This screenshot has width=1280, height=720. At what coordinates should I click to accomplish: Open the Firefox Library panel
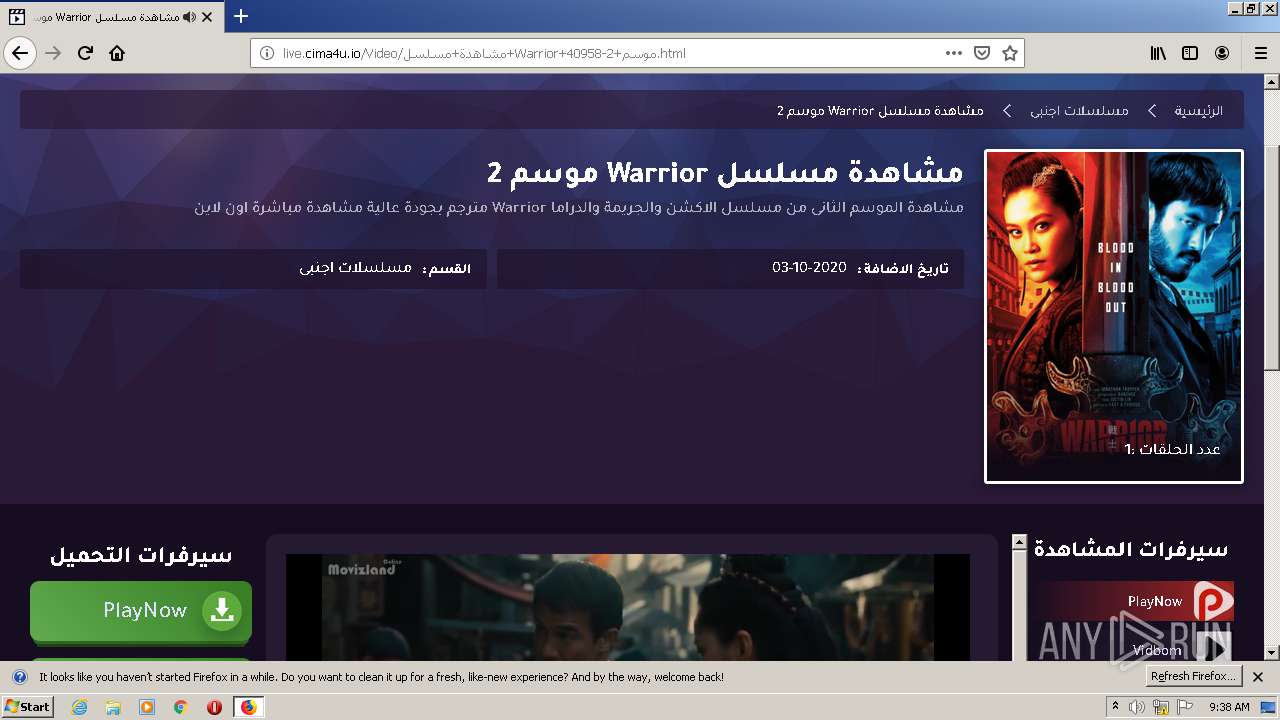coord(1158,53)
